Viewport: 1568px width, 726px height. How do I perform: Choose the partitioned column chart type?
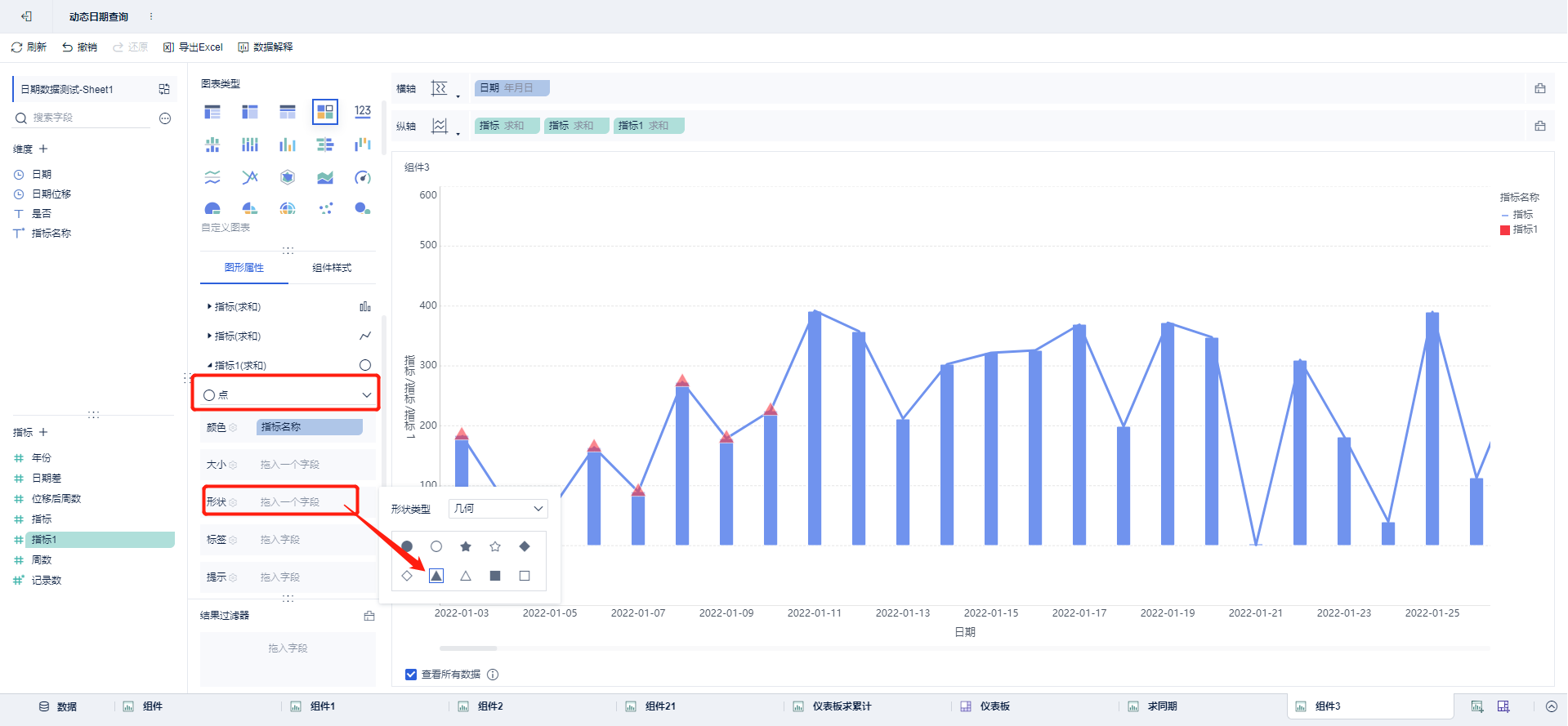(x=212, y=145)
